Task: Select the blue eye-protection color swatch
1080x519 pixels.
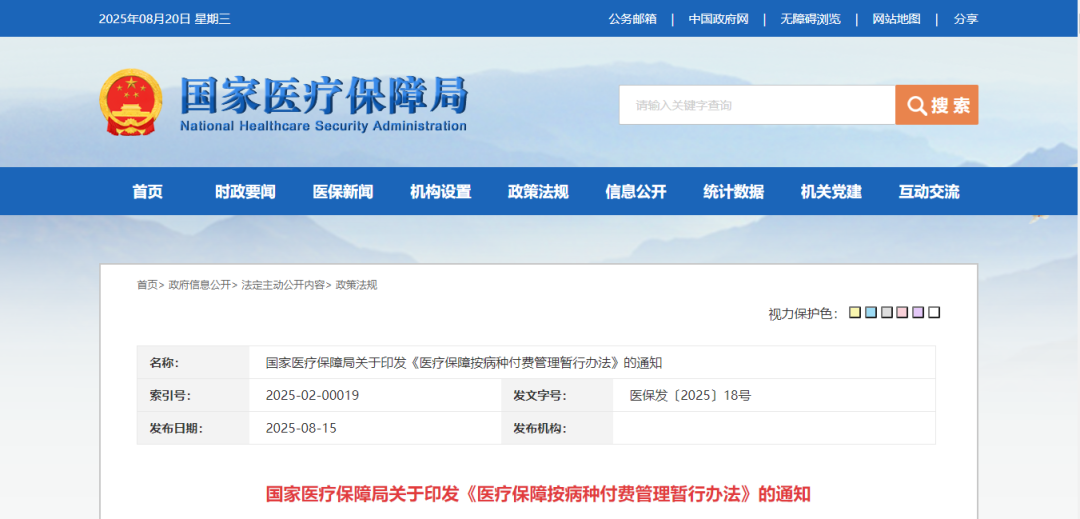Action: click(x=871, y=313)
